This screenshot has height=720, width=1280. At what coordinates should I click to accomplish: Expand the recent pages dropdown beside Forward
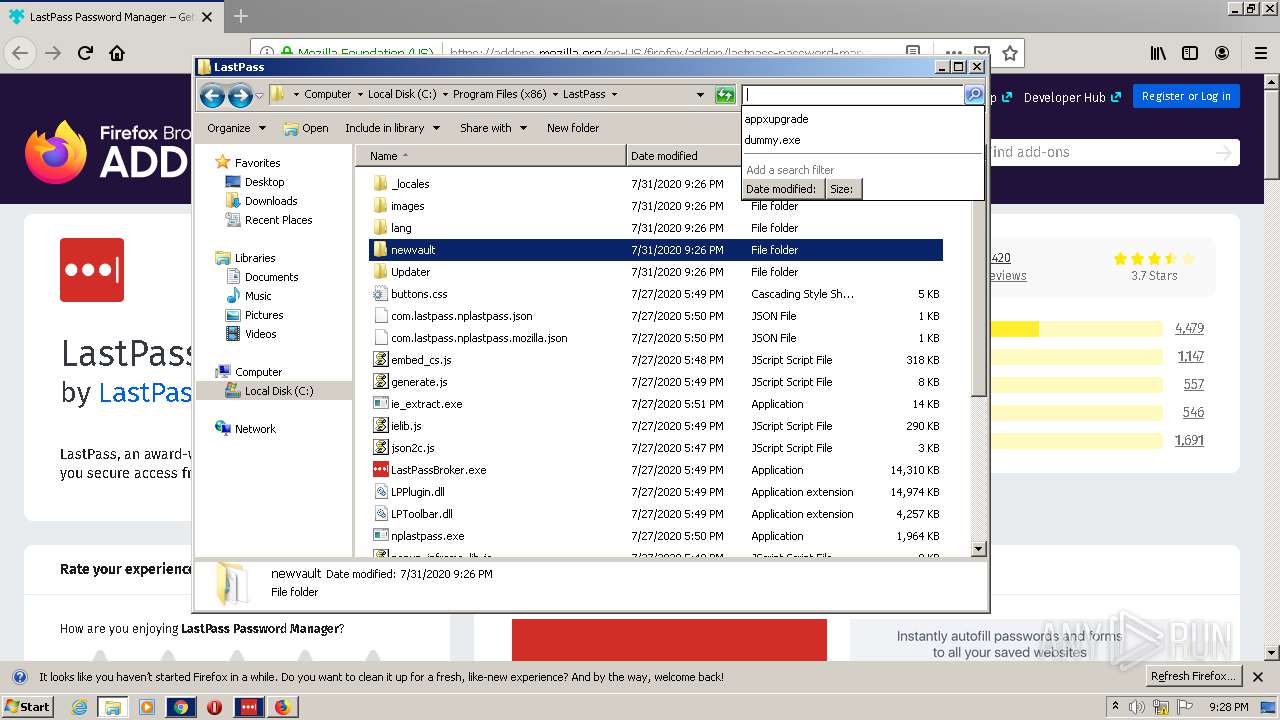click(x=260, y=96)
